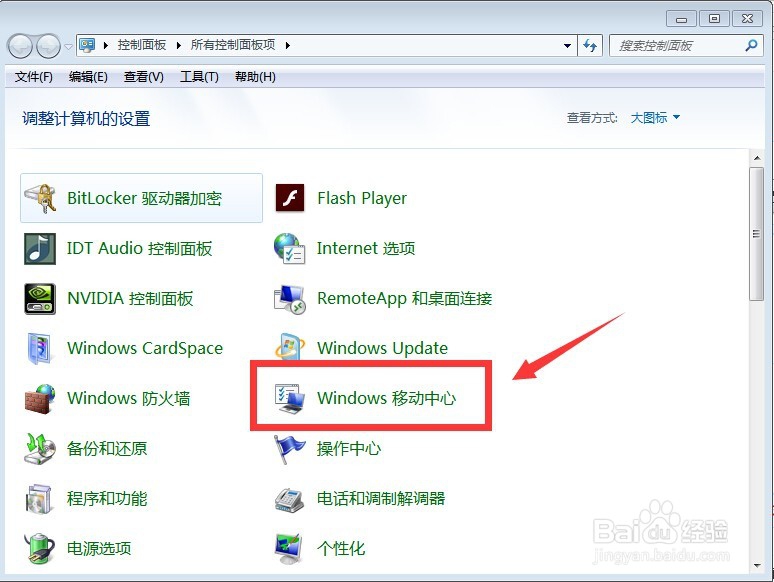Click the RemoteApp 和桌面连接 label

pos(404,299)
